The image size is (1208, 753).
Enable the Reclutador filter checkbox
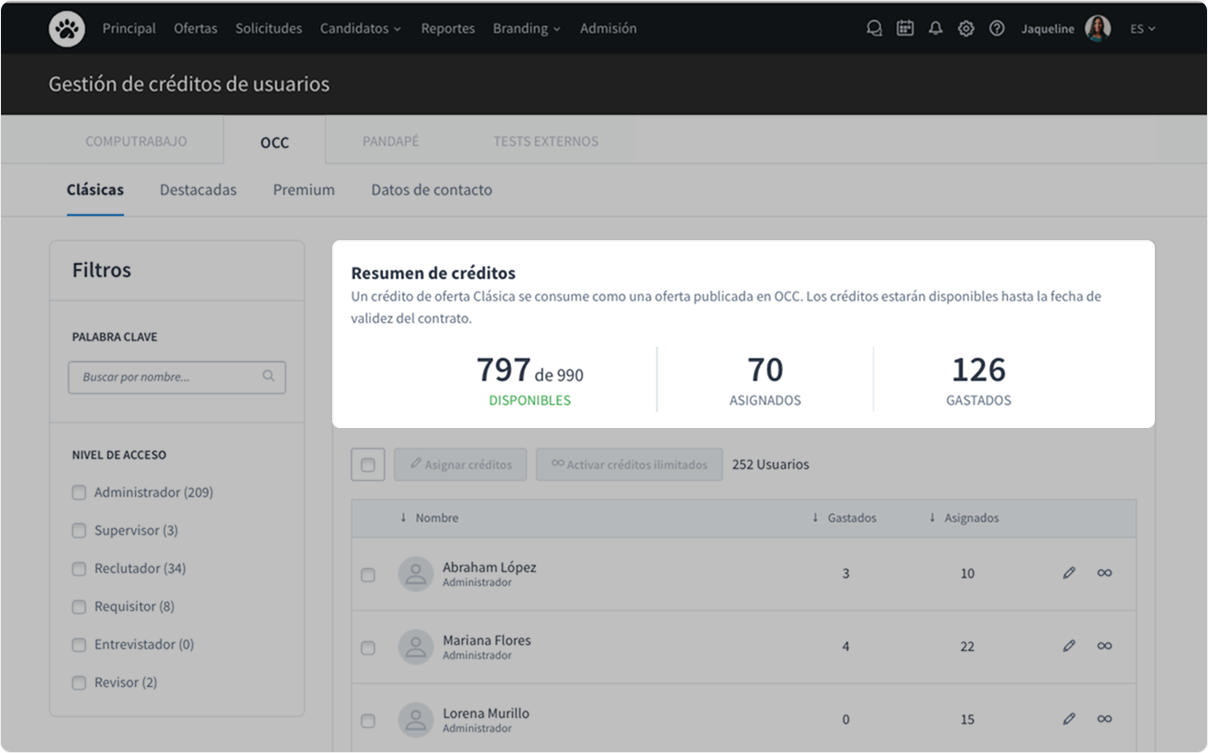[x=79, y=569]
